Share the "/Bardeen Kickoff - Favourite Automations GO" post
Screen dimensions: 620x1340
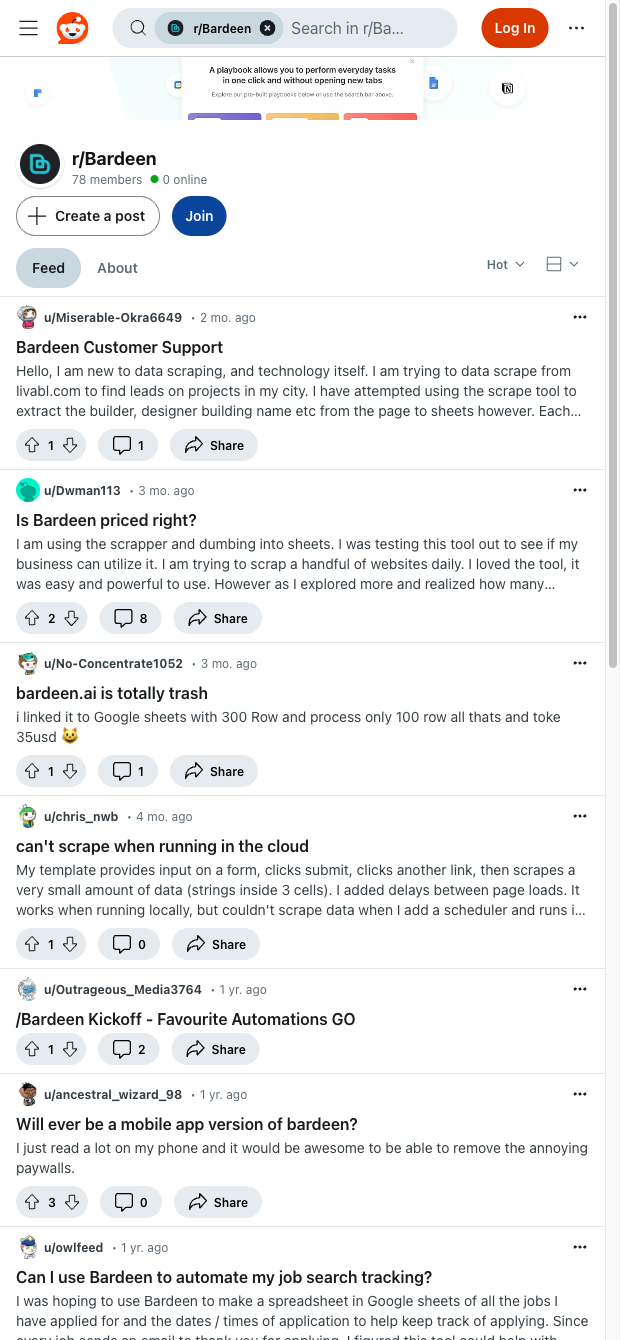[x=215, y=1049]
